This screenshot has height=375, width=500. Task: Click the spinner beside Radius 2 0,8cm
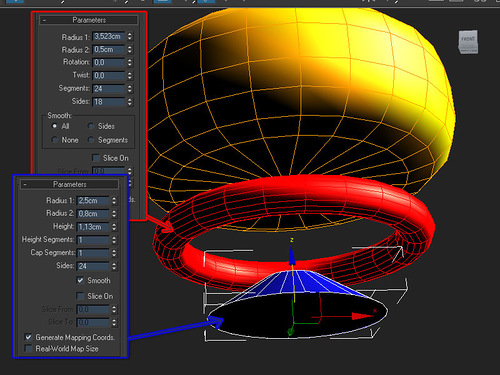pos(114,214)
